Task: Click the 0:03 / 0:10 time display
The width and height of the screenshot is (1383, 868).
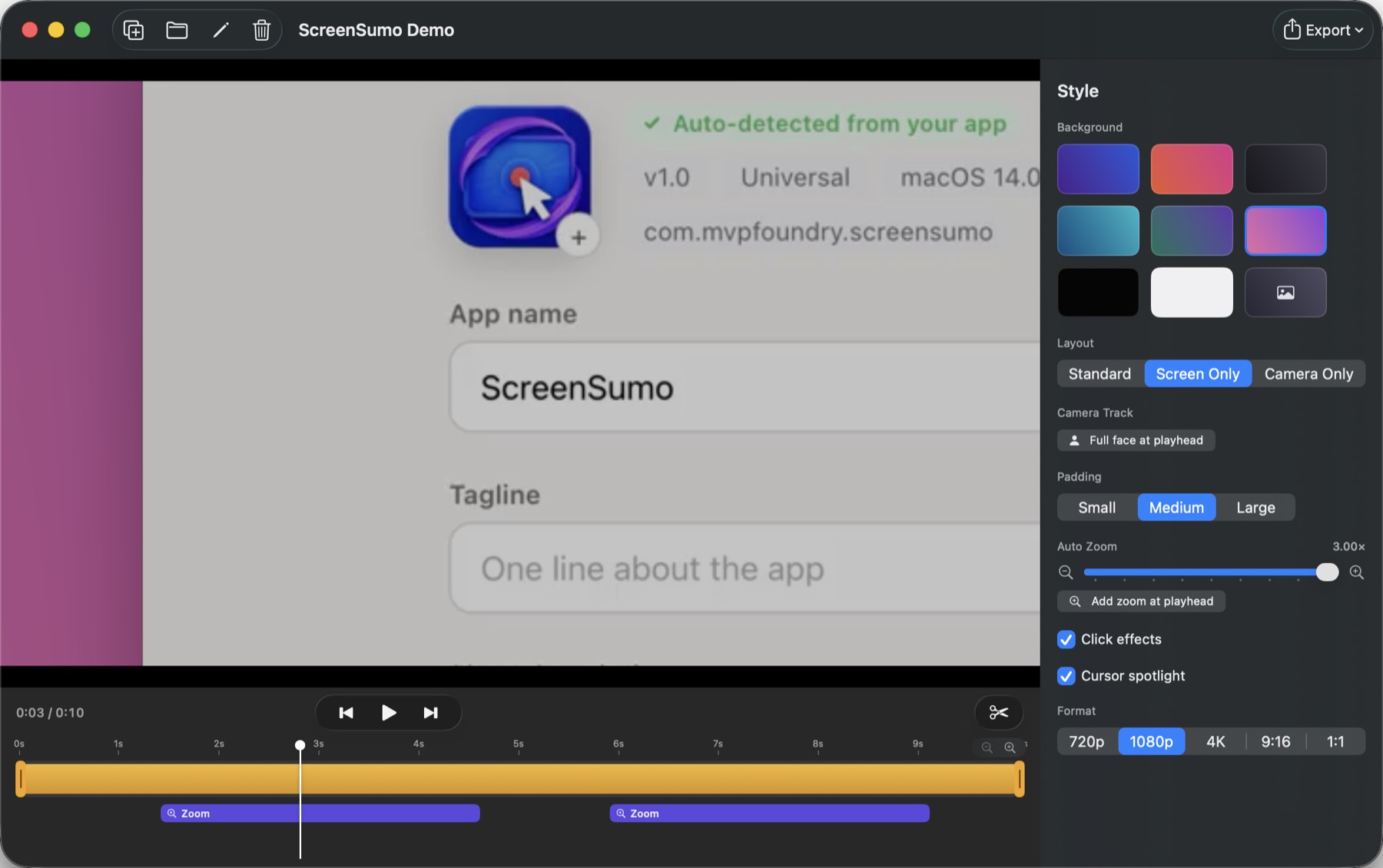Action: pyautogui.click(x=50, y=713)
